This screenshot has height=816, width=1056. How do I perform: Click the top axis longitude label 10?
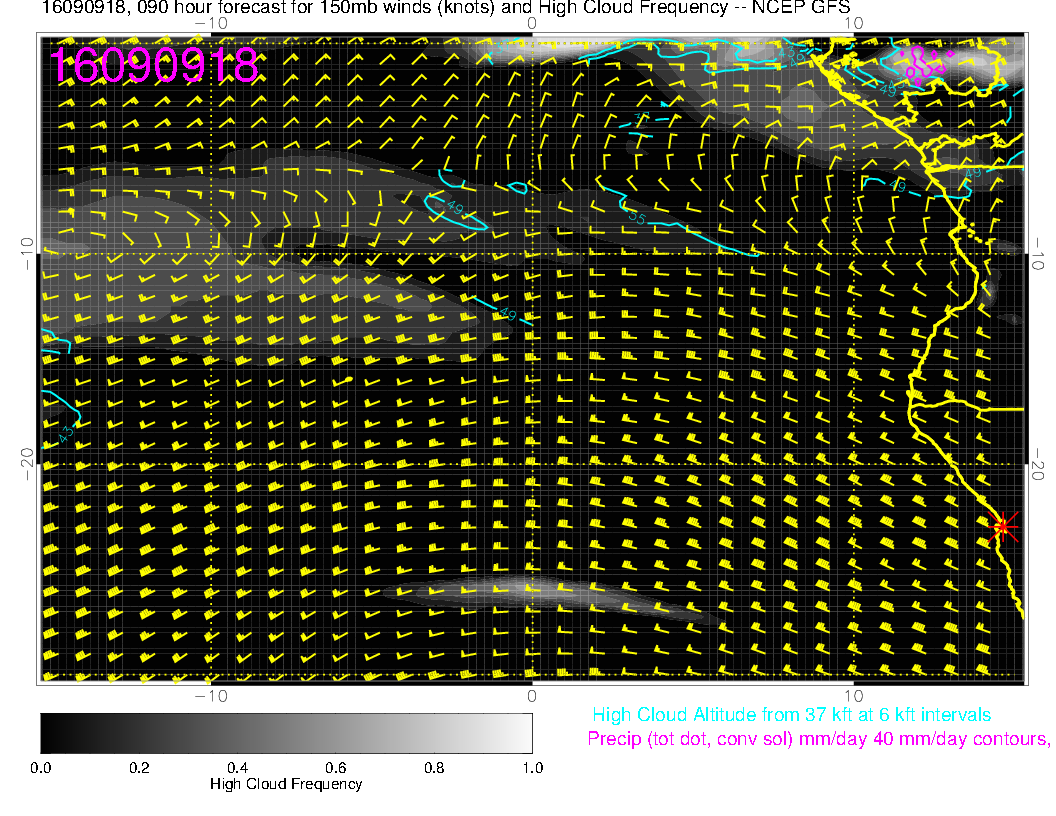pos(853,23)
